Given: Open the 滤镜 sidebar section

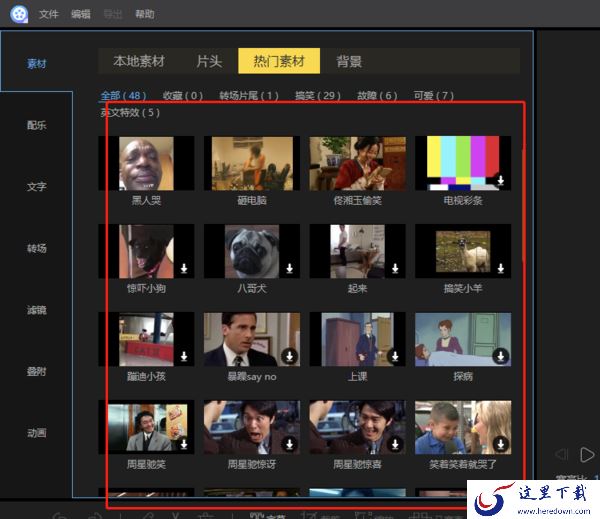Looking at the screenshot, I should click(37, 310).
